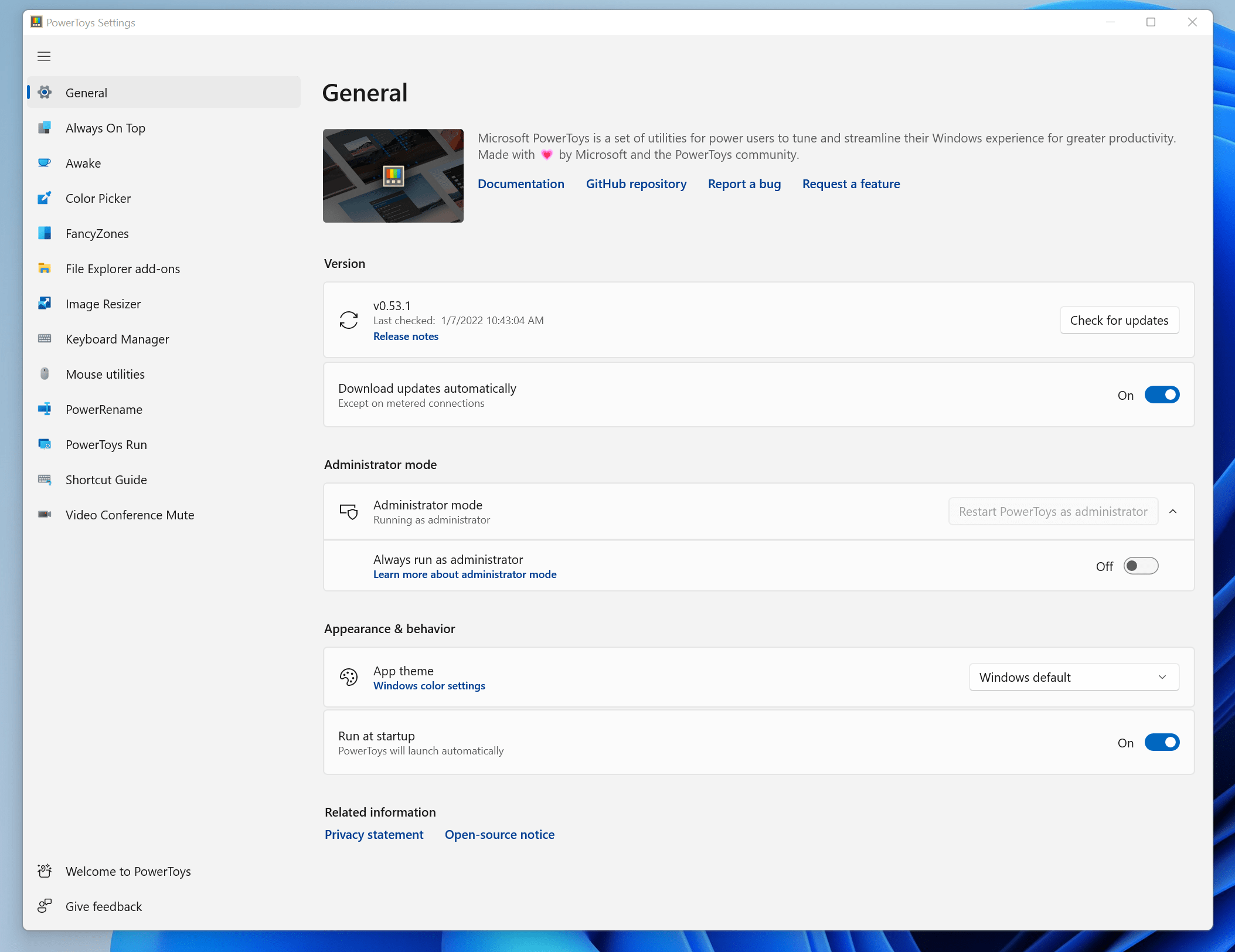
Task: Open the Release notes link
Action: 406,336
